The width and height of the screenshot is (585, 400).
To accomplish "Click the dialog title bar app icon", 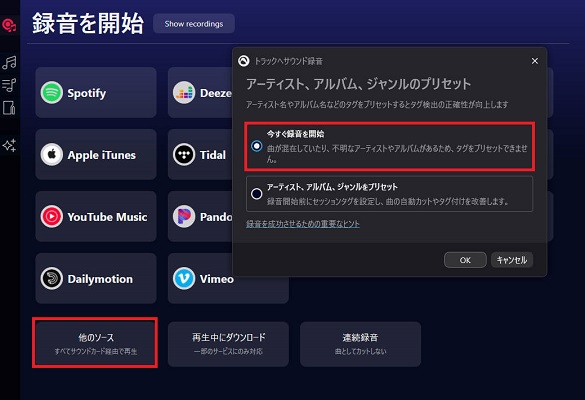I will coord(244,61).
